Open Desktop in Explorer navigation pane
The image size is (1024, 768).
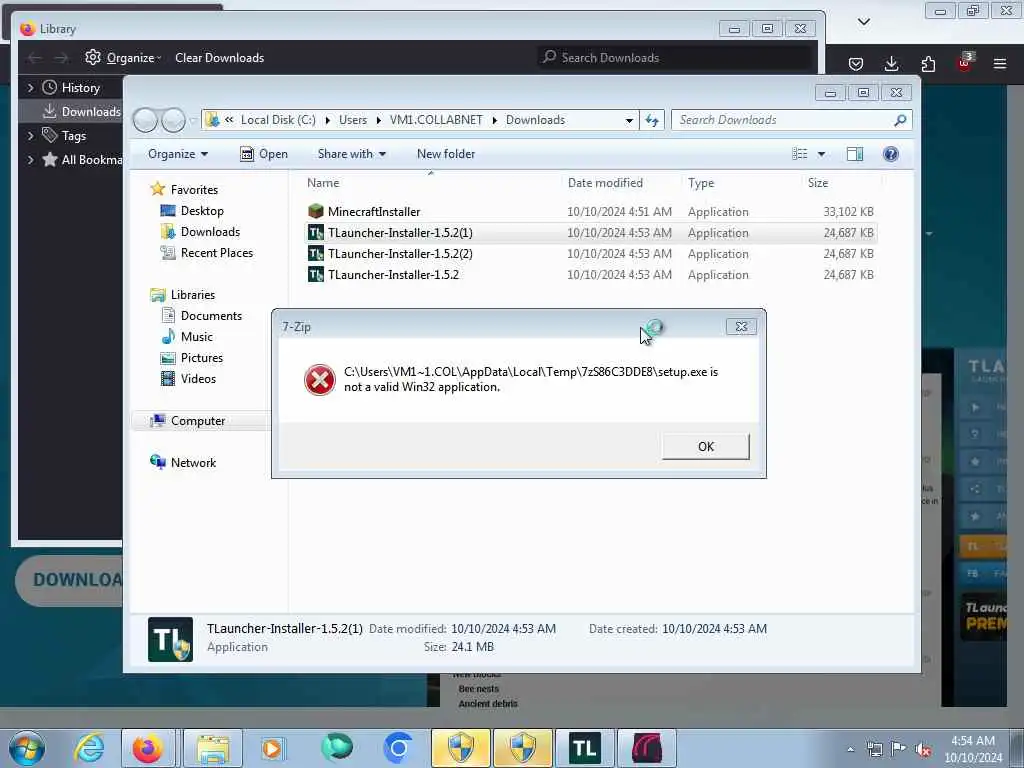[x=202, y=211]
